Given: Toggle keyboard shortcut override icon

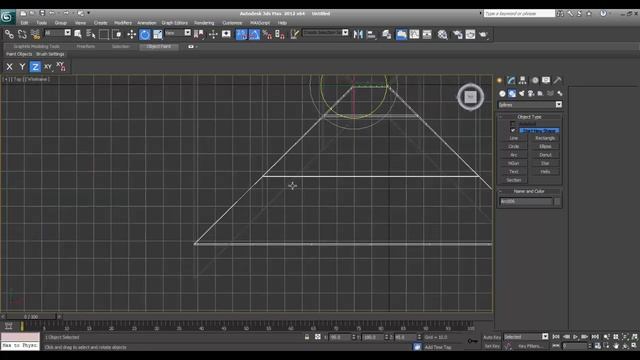Looking at the screenshot, I should [226, 34].
